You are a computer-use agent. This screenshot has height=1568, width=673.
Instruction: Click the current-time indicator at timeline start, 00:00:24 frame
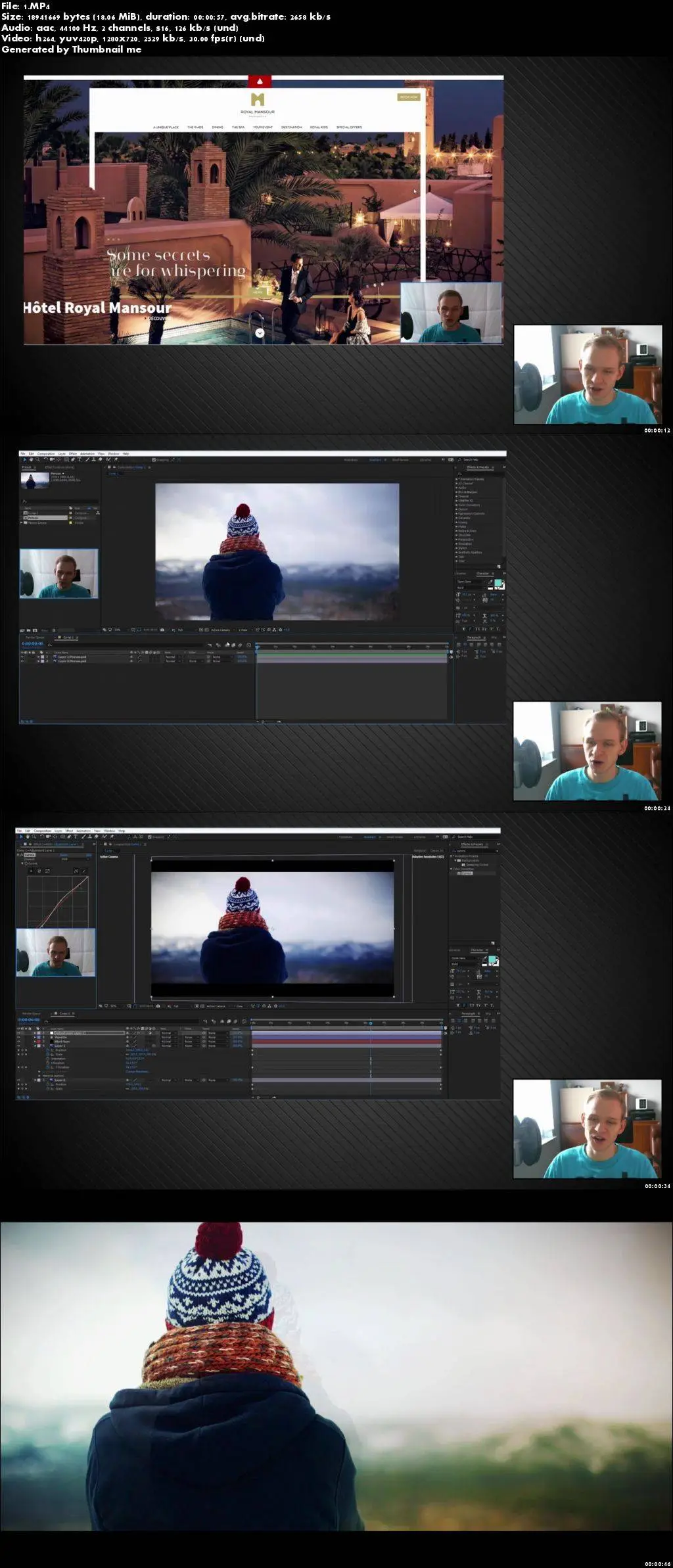(x=257, y=647)
